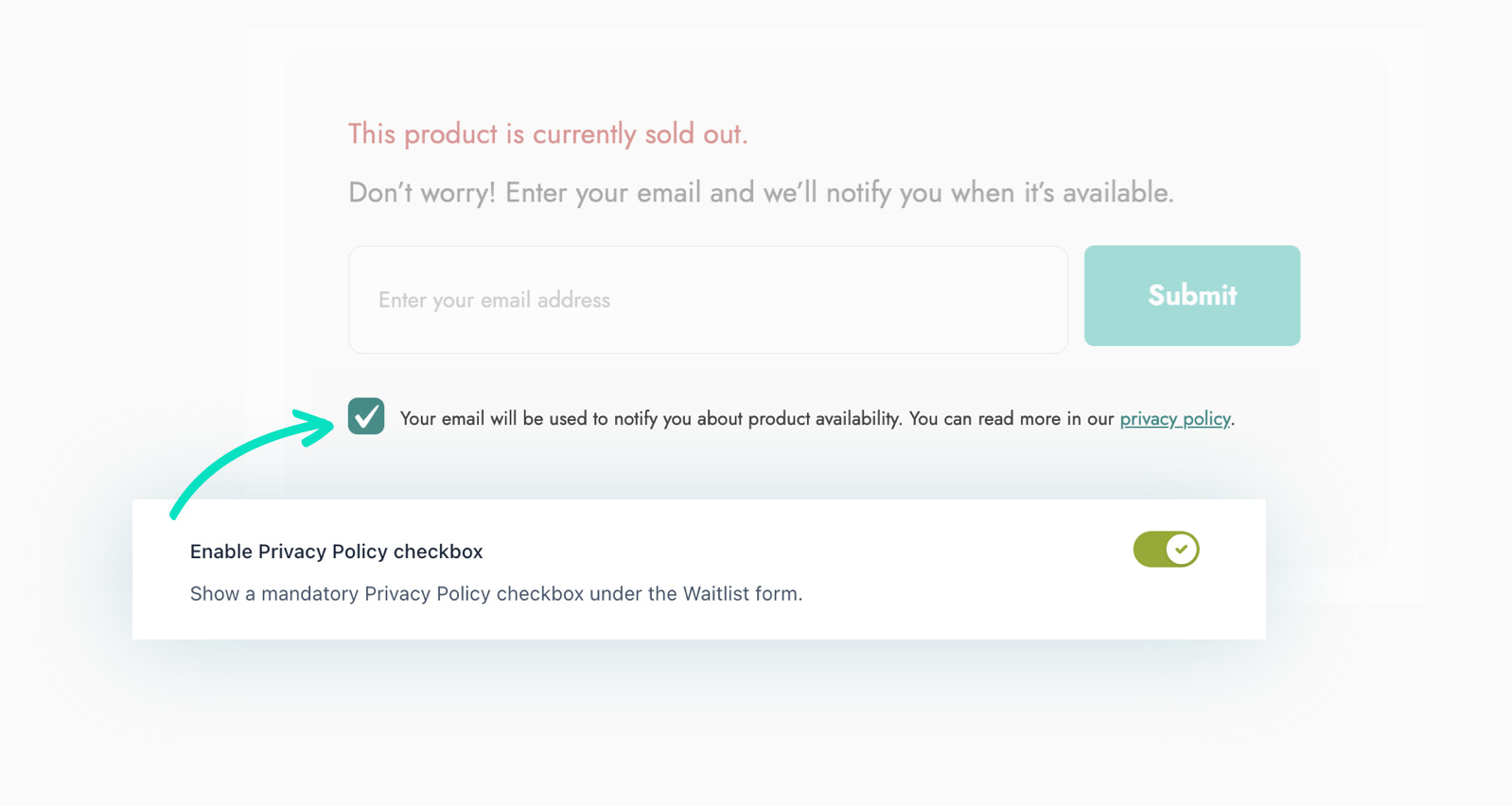Open the privacy policy link
Screen dimensions: 1512x806
1175,418
